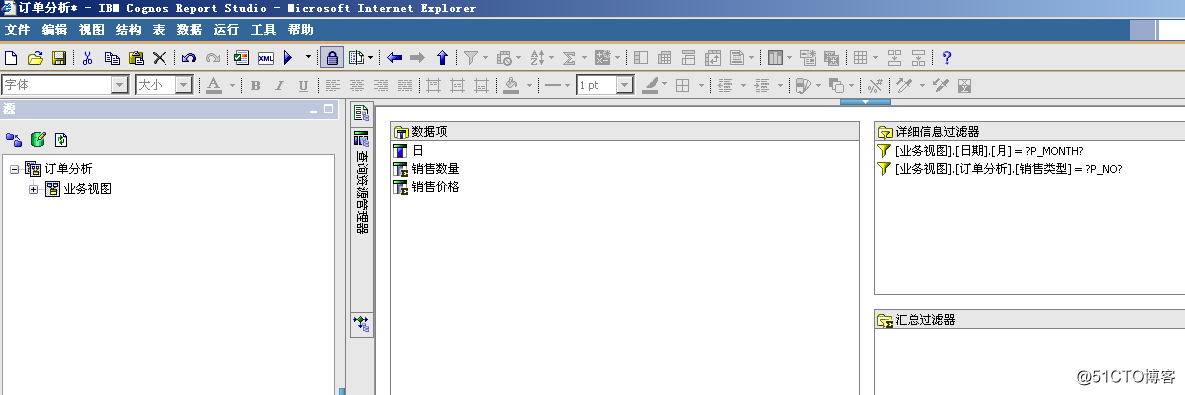Image resolution: width=1185 pixels, height=395 pixels.
Task: Open a report with the folder icon
Action: (x=35, y=58)
